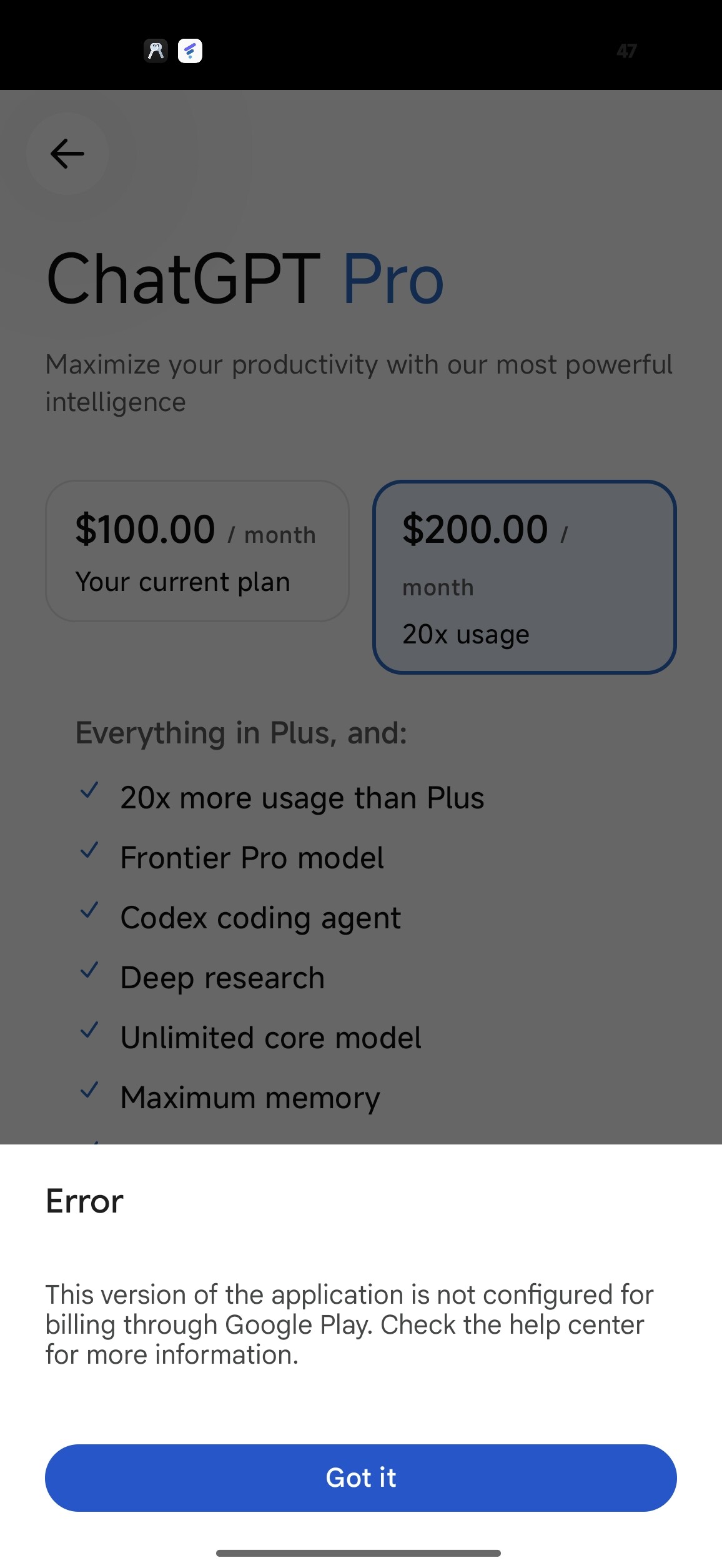Tap checkmark beside Maximum memory
This screenshot has height=1568, width=722.
90,1090
